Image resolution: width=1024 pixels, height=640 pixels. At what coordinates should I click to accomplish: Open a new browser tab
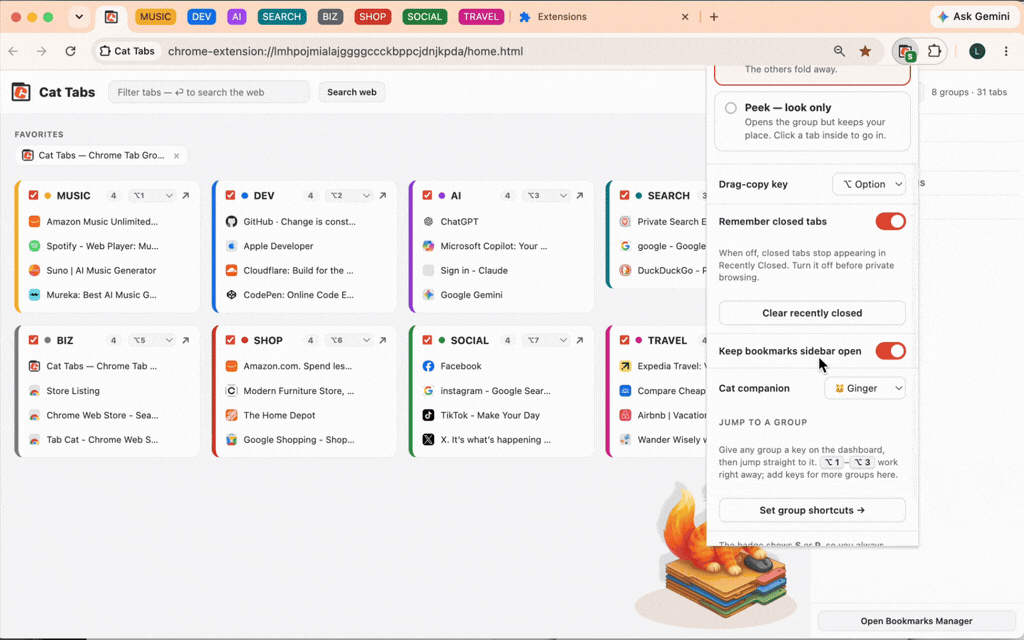pos(714,17)
